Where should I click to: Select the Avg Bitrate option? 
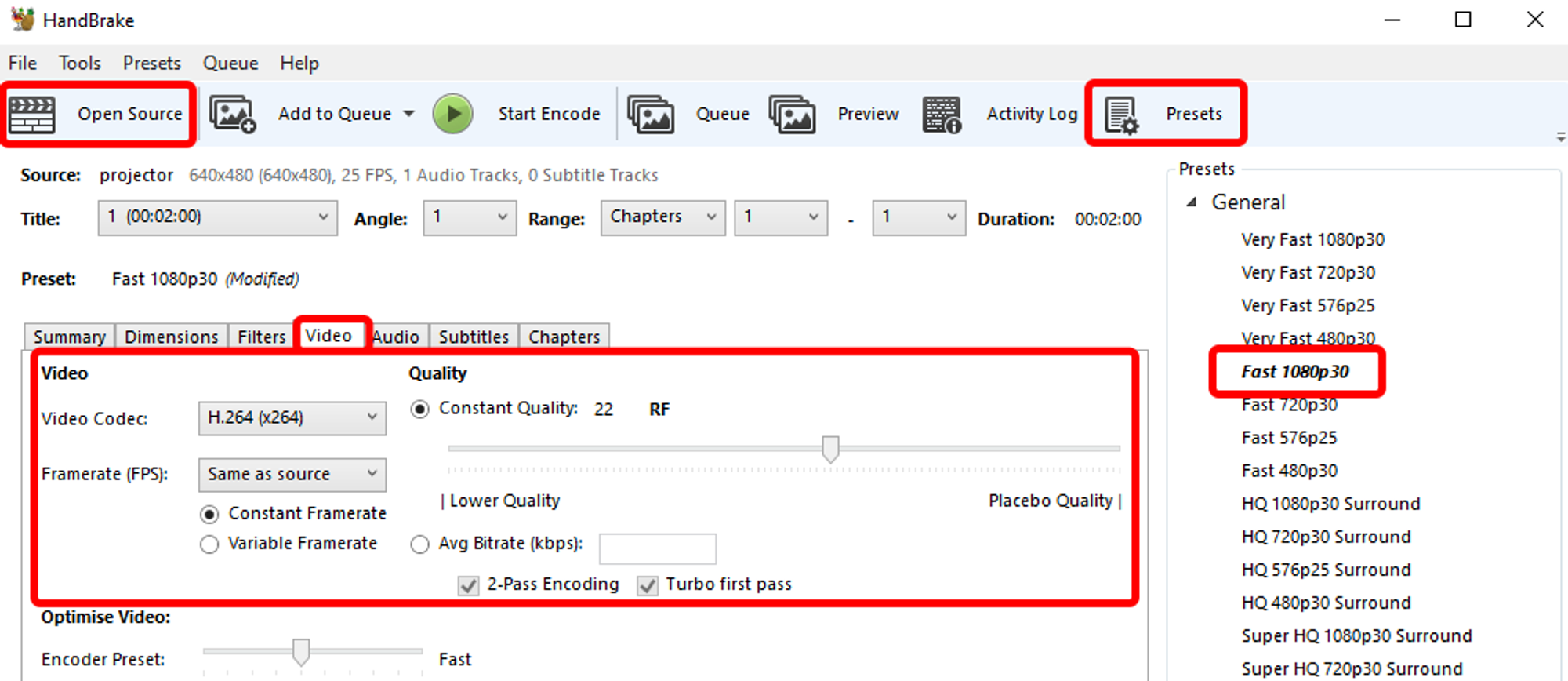click(x=419, y=544)
